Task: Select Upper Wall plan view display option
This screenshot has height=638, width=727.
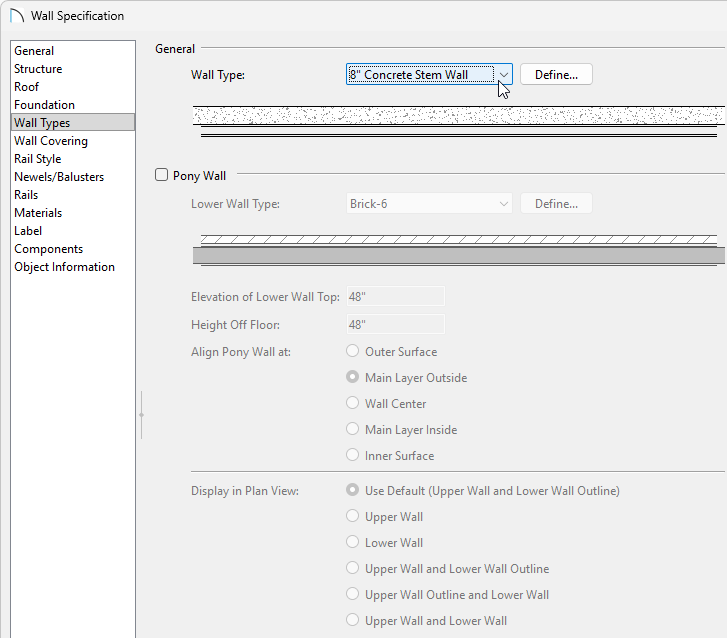Action: 352,516
